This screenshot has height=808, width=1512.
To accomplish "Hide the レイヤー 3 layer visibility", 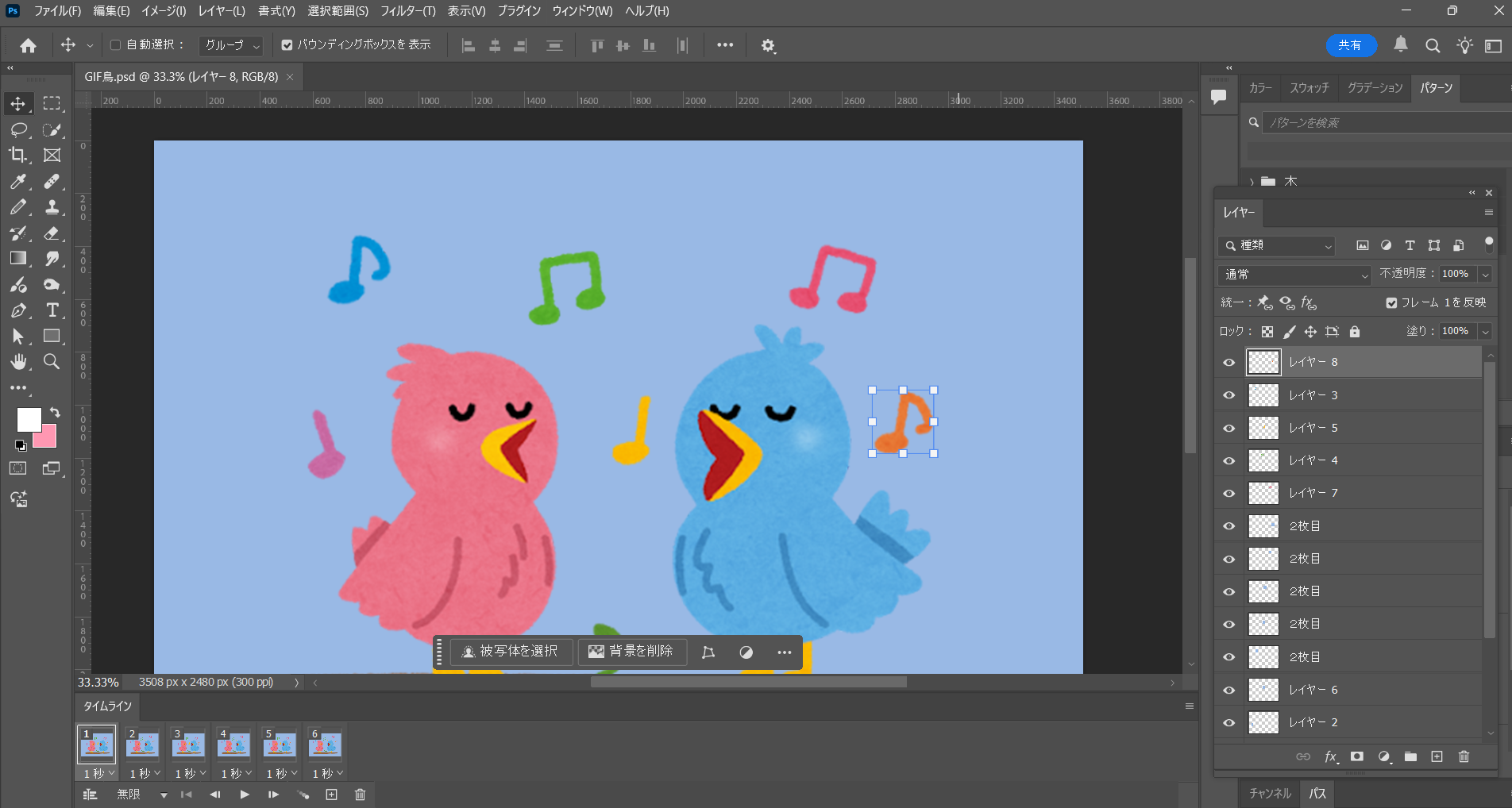I will 1229,395.
